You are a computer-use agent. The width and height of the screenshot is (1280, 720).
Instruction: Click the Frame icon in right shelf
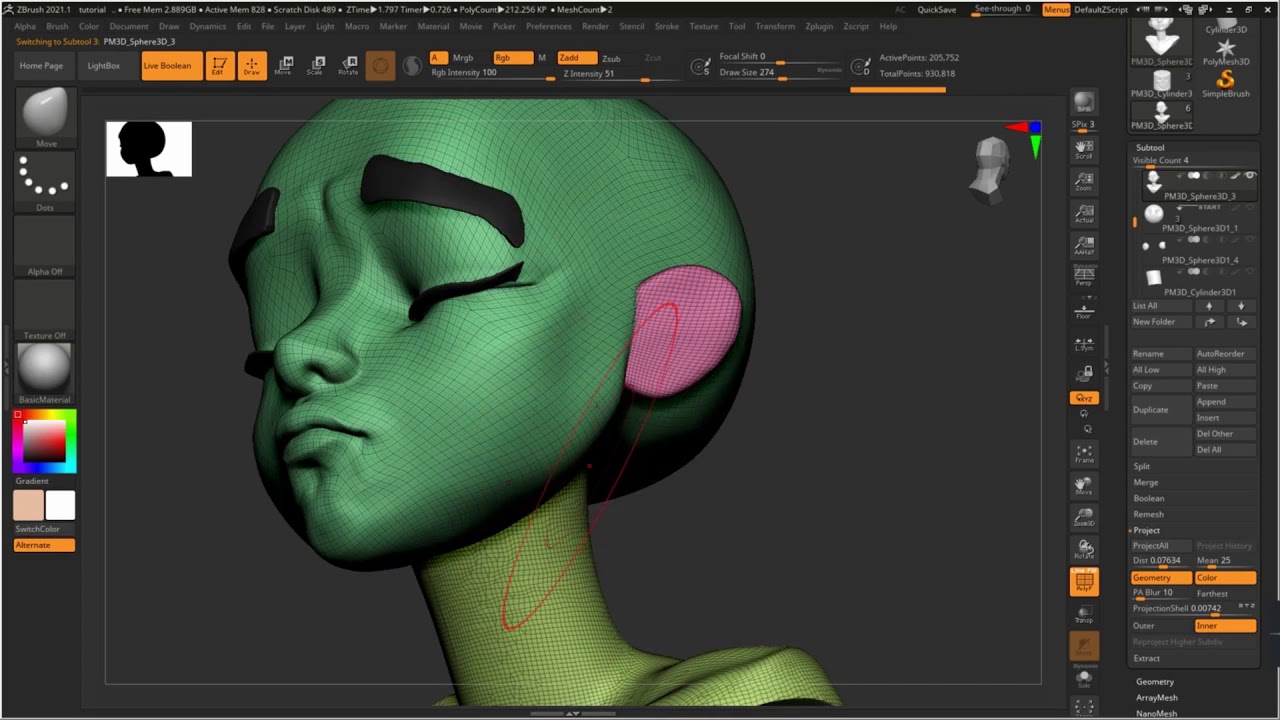click(1084, 454)
